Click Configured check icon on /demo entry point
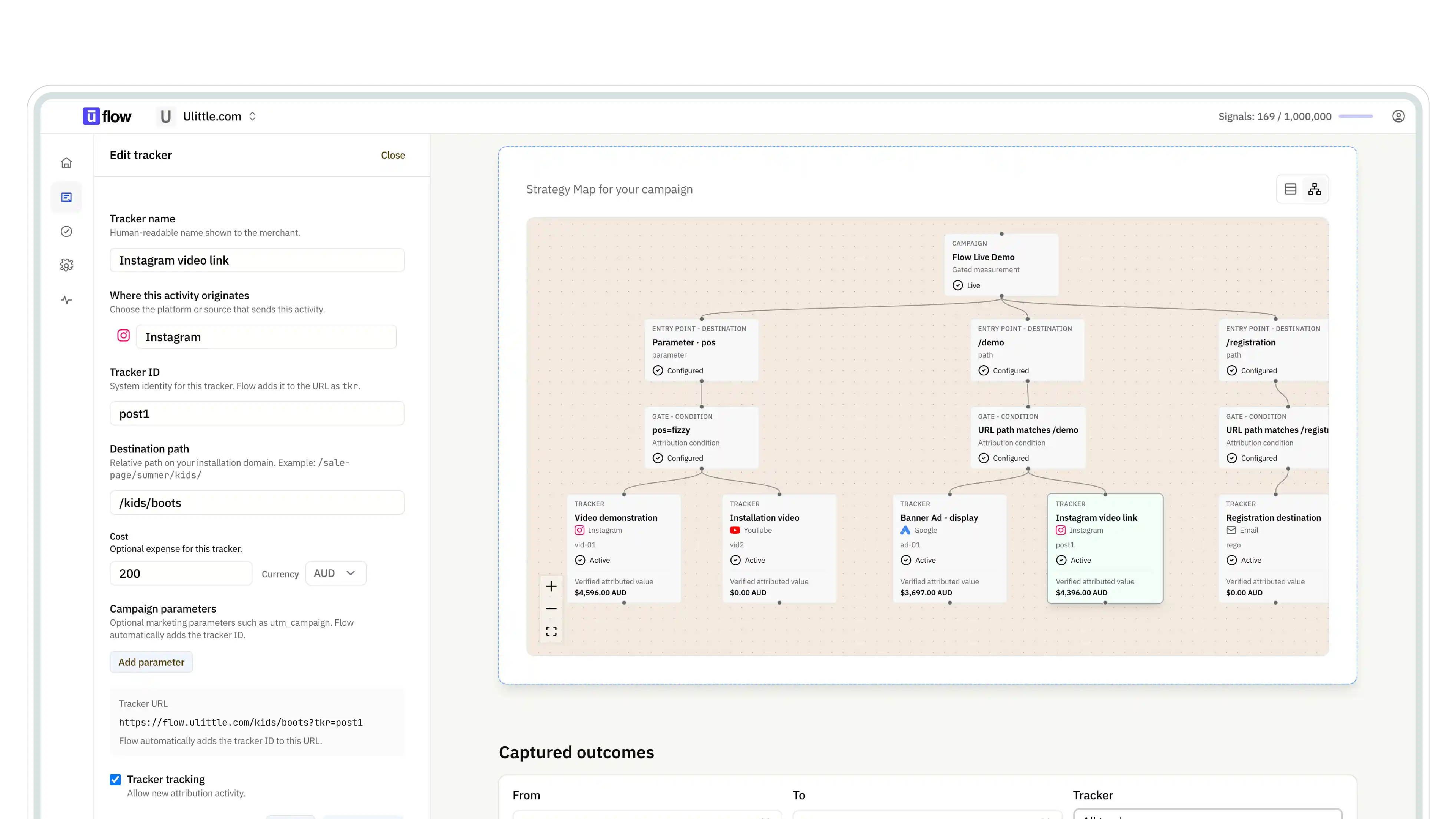This screenshot has width=1456, height=819. [984, 371]
